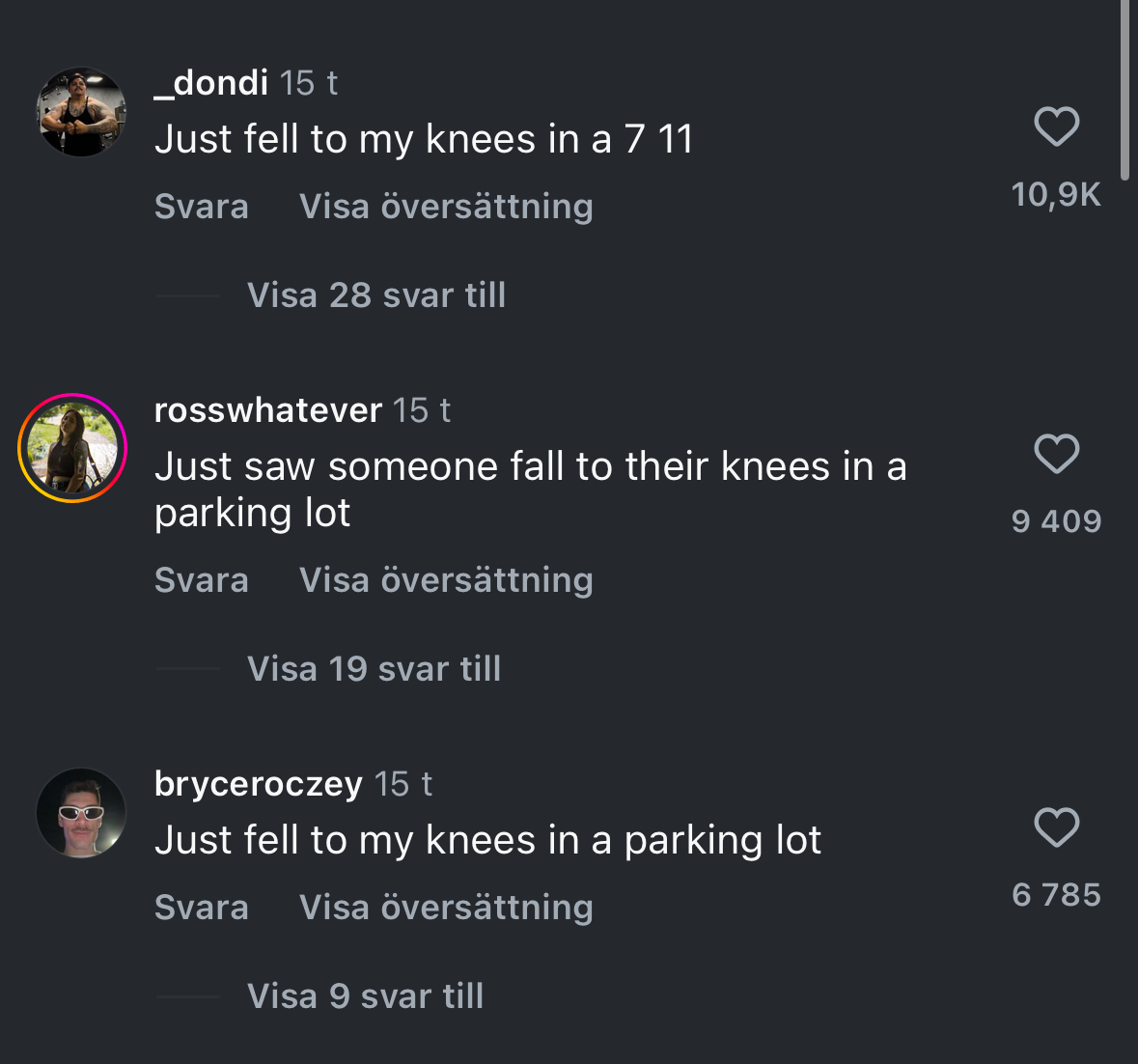
Task: View the 10,9K like count on _dondi's comment
Action: 1056,195
